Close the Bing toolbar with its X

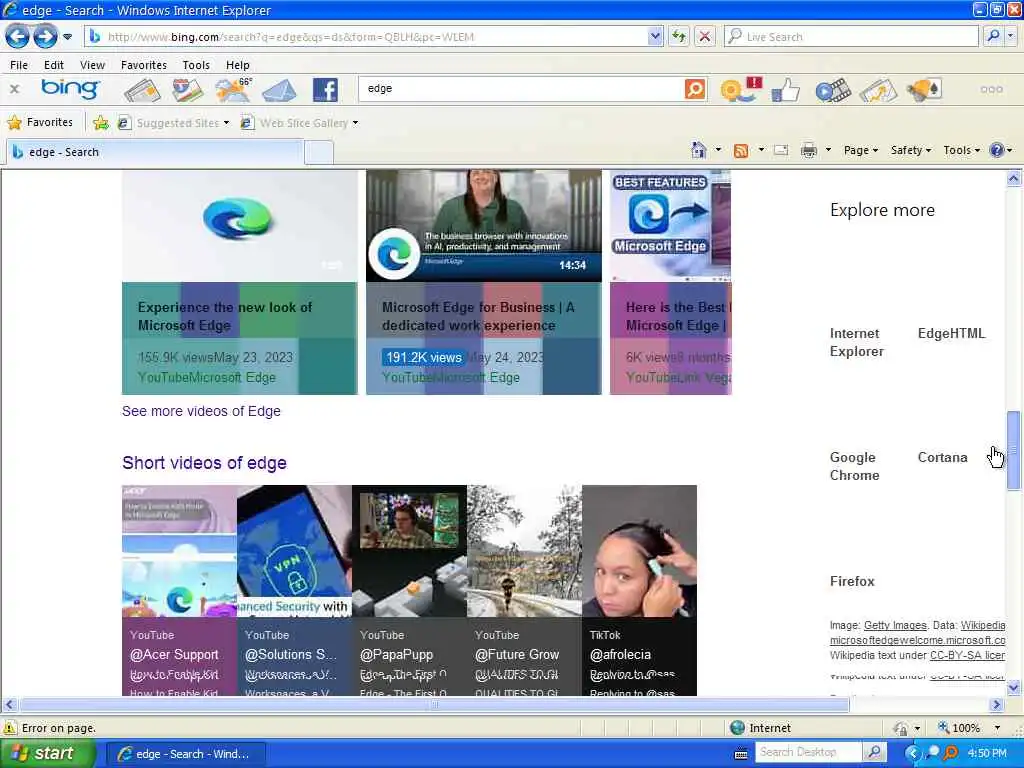[14, 89]
